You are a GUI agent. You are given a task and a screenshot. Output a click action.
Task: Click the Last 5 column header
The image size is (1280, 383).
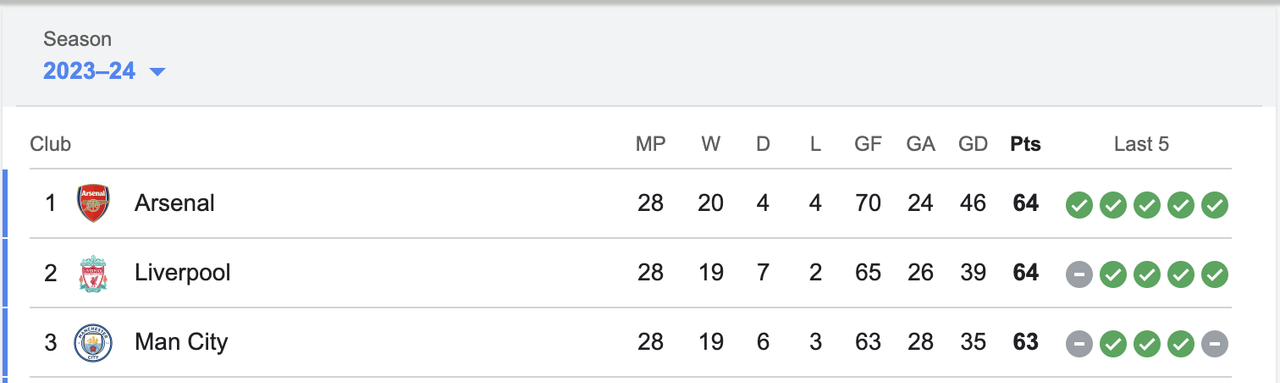(x=1141, y=144)
